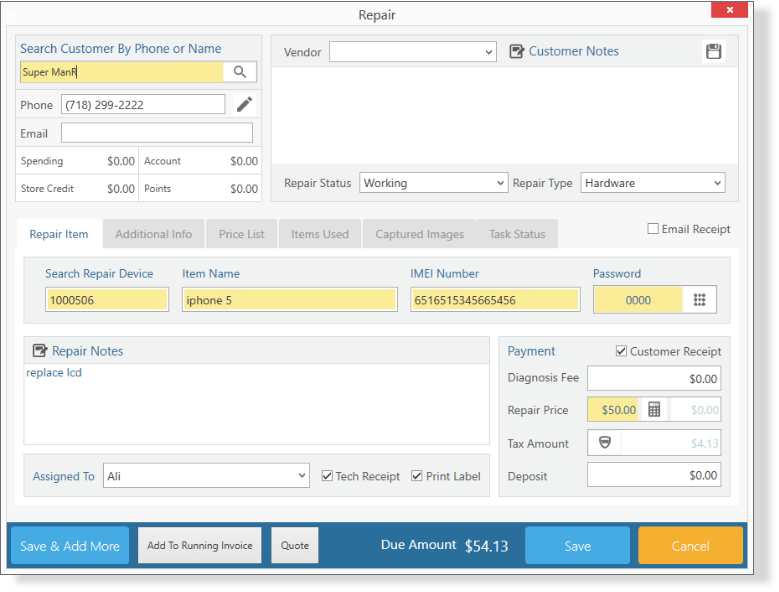Open the Vendor dropdown
779x592 pixels.
click(413, 52)
